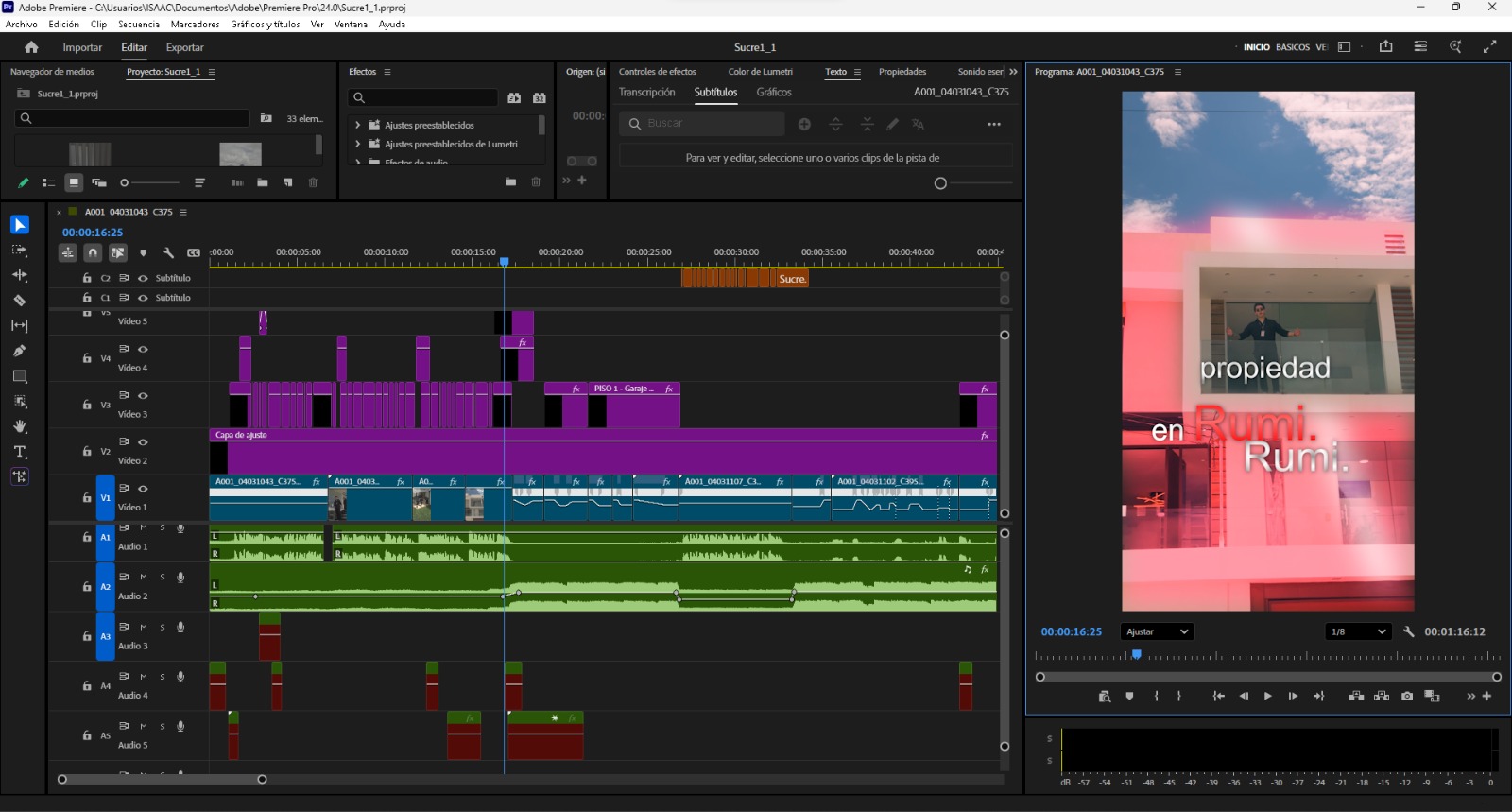Expand the Ajustes preestablecidos de Lumetri folder

[357, 144]
